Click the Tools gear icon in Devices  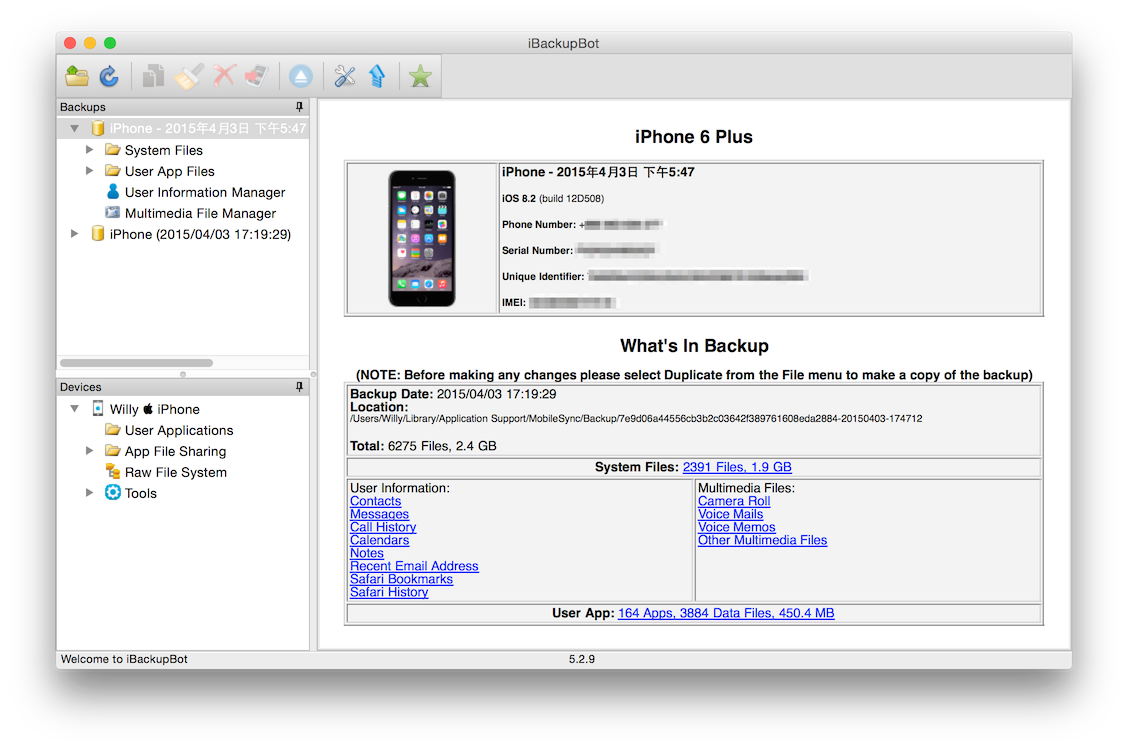pyautogui.click(x=113, y=492)
